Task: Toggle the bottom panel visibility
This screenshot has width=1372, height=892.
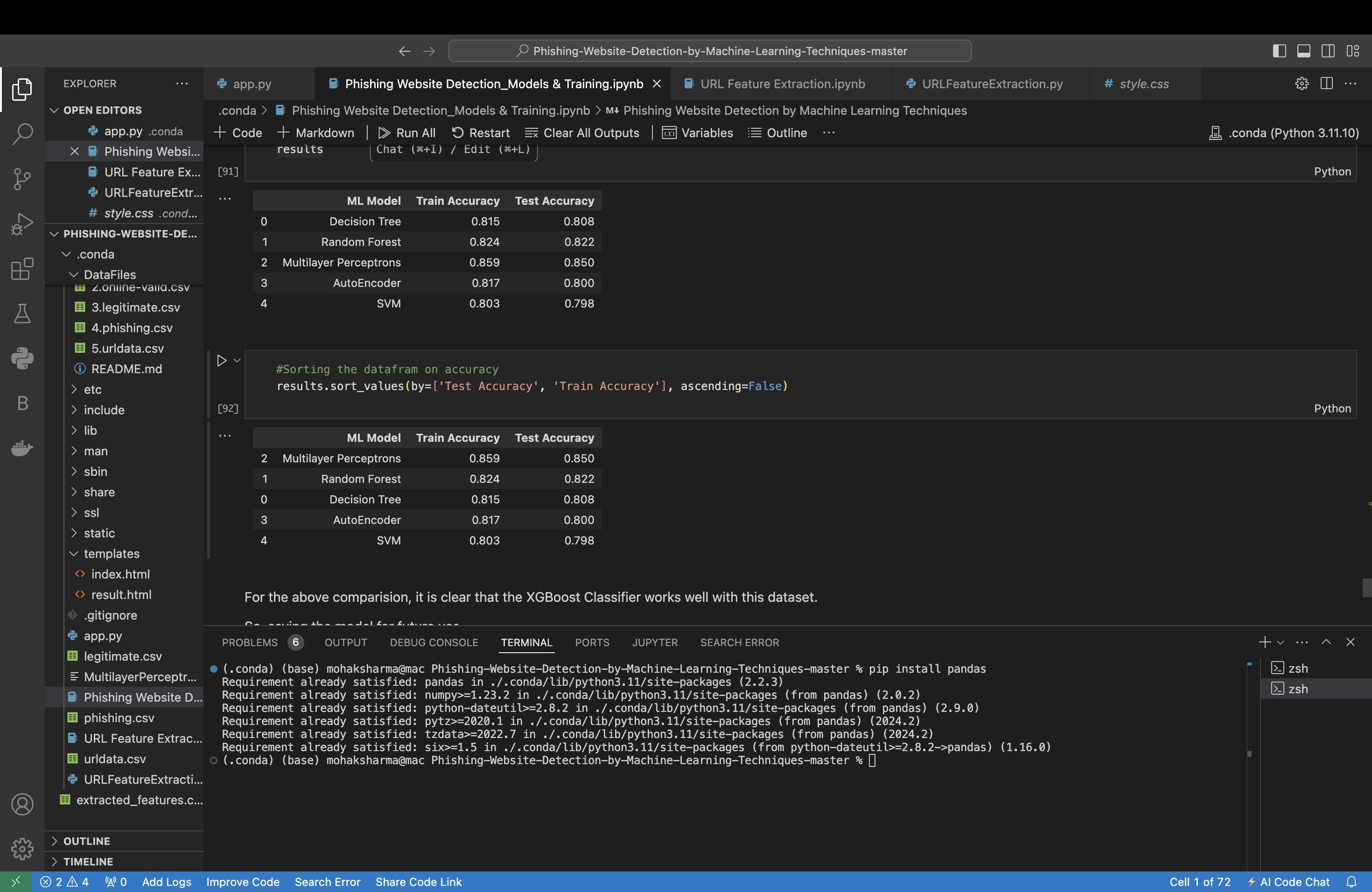Action: [1303, 51]
